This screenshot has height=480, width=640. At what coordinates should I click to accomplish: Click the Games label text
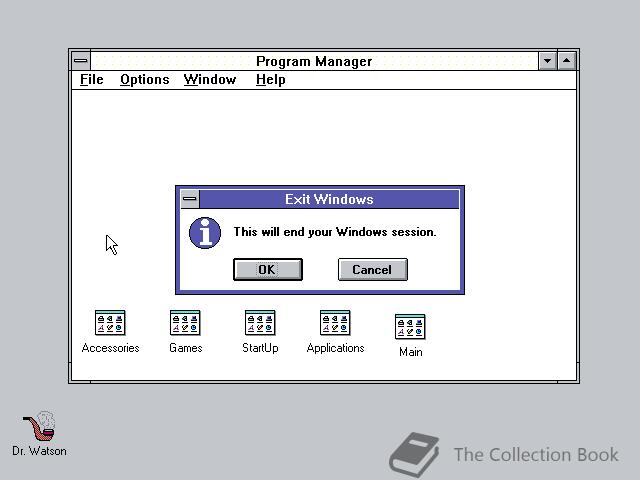coord(186,348)
